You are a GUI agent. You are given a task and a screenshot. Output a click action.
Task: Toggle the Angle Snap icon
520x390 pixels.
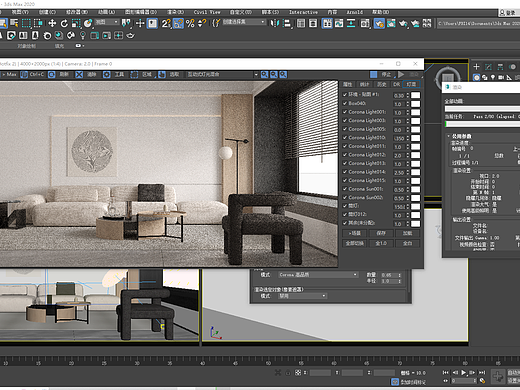[178, 23]
